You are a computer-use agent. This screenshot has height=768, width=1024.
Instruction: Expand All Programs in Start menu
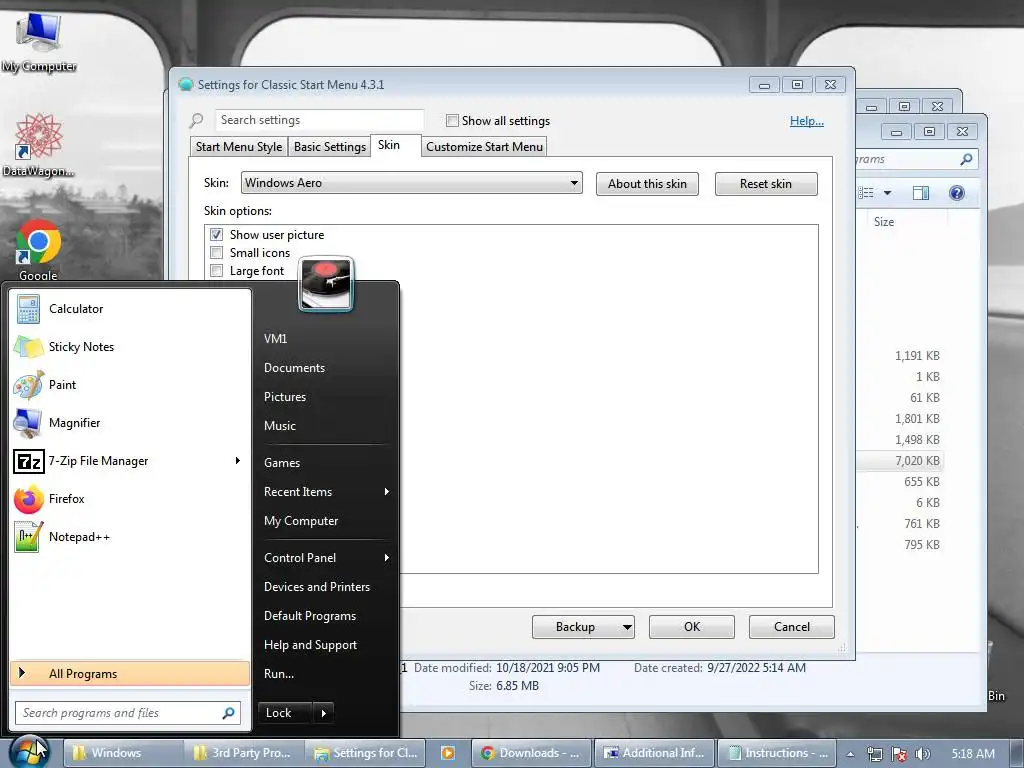[x=130, y=674]
